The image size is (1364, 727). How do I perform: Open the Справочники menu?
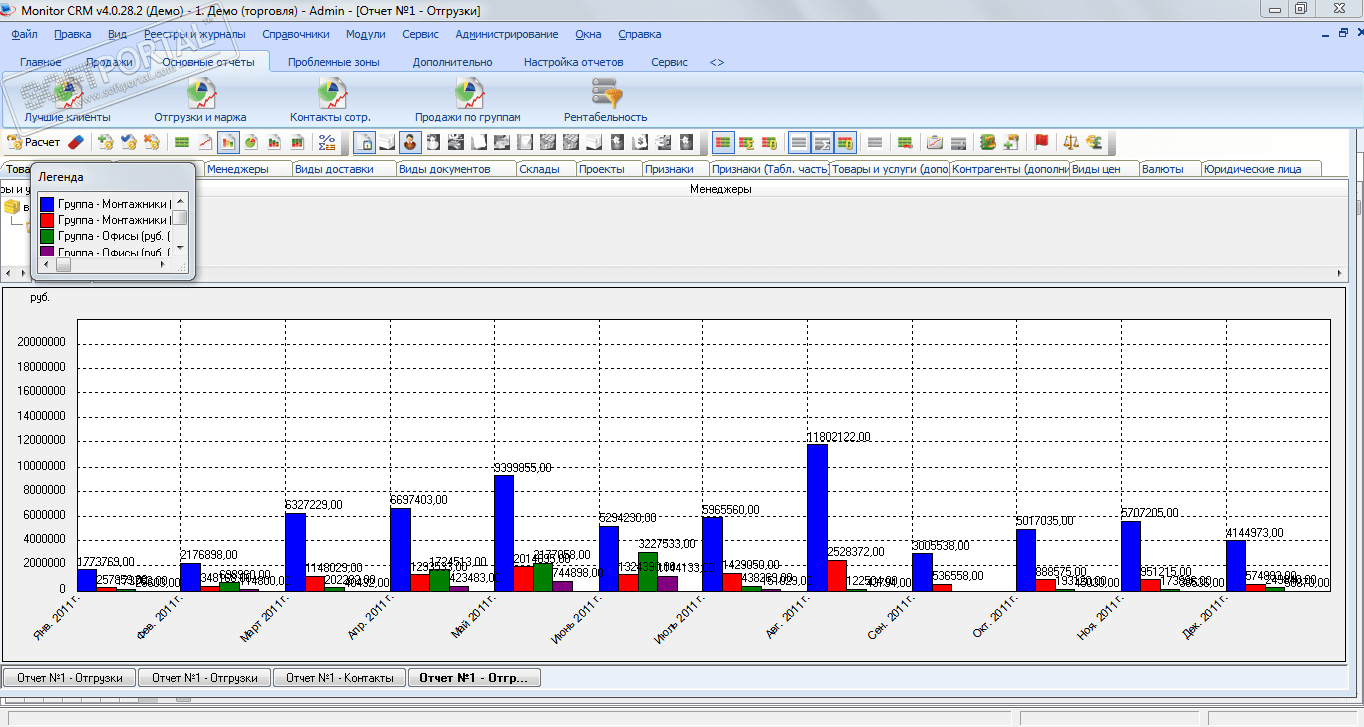(x=295, y=34)
